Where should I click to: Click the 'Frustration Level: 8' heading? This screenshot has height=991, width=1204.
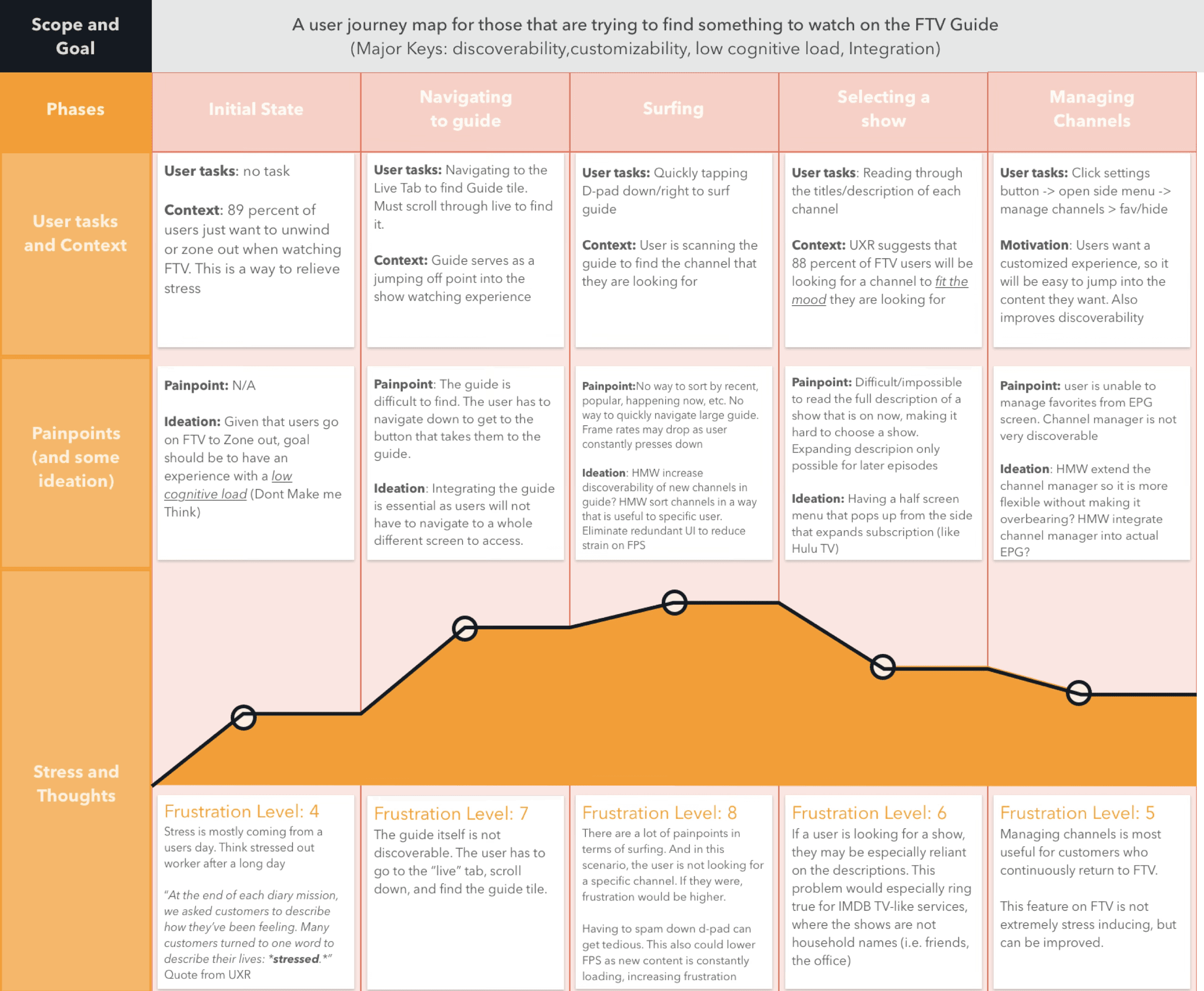(x=659, y=813)
